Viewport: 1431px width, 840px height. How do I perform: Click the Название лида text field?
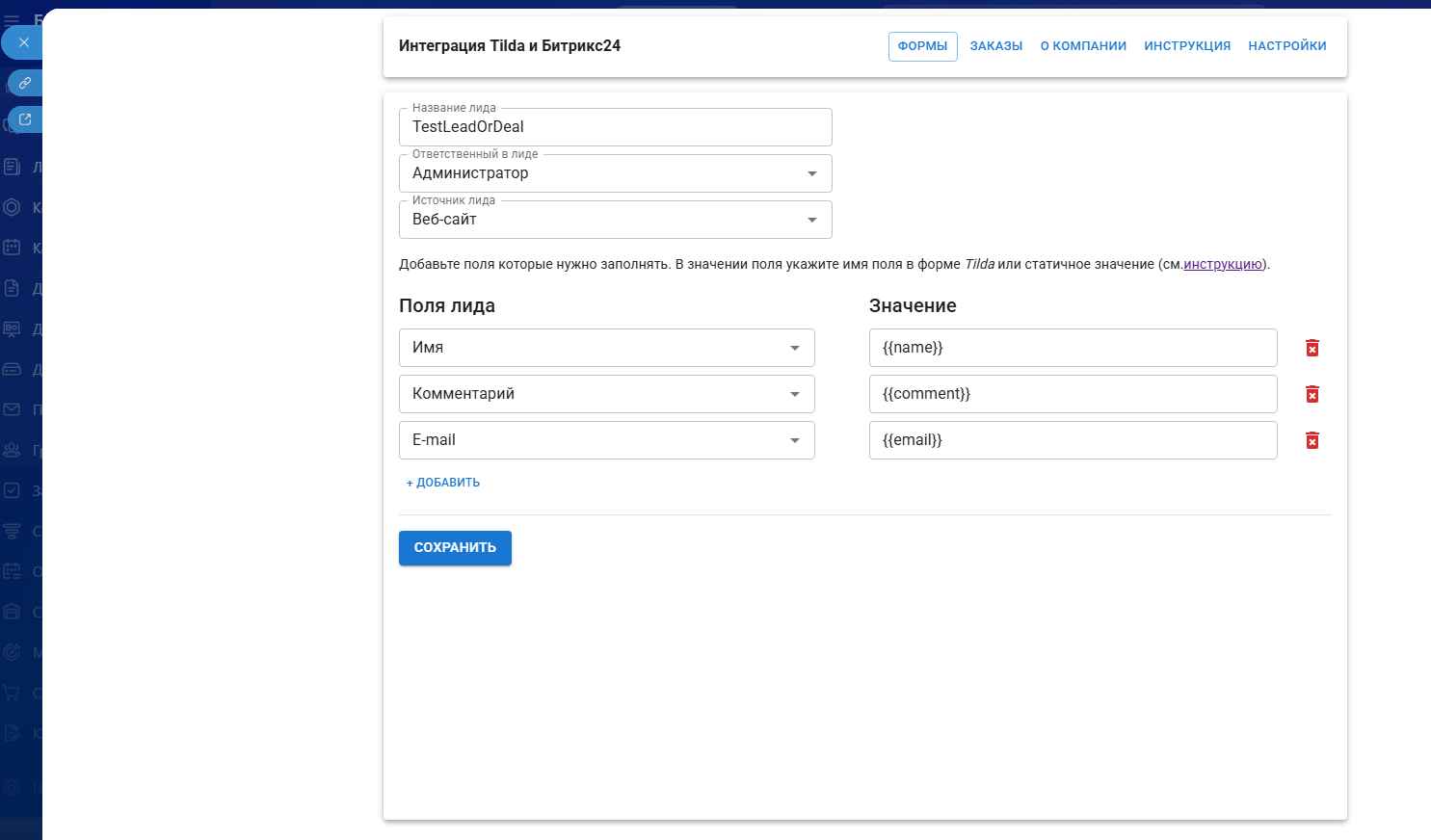[615, 127]
